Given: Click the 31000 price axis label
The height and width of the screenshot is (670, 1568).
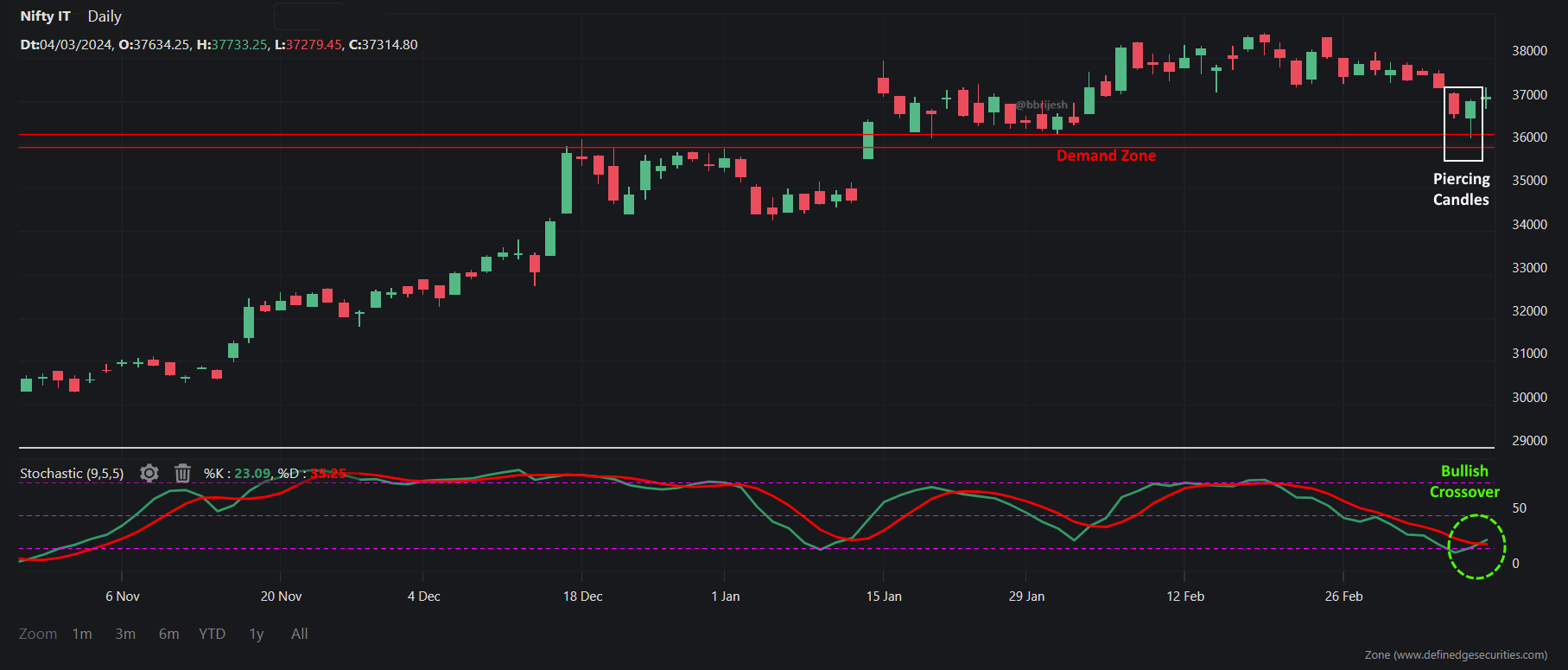Looking at the screenshot, I should pos(1529,354).
